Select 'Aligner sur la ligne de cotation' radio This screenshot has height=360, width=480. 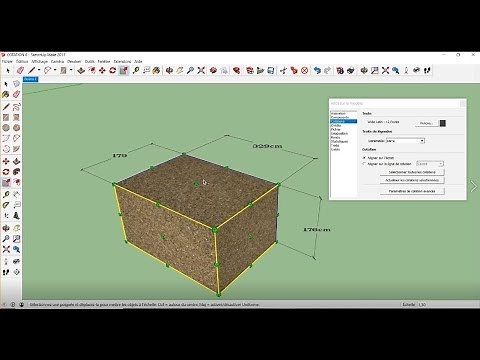pyautogui.click(x=364, y=164)
